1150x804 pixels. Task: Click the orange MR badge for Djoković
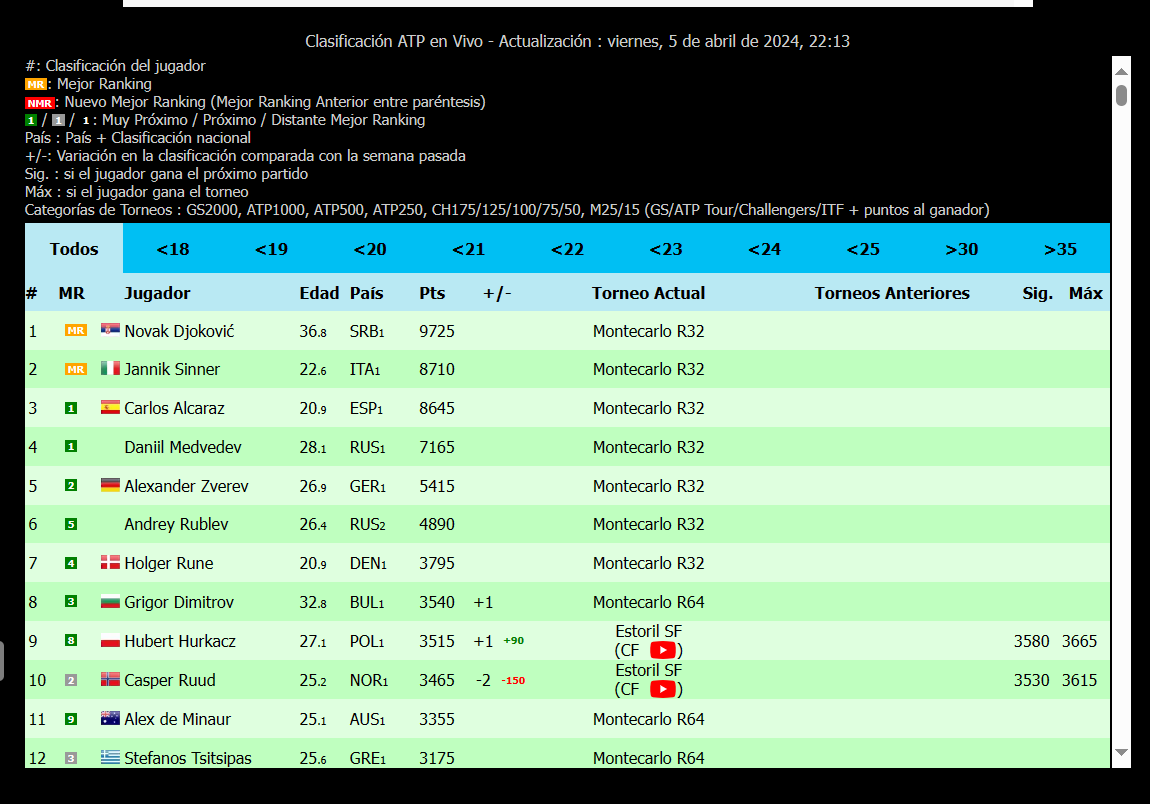tap(76, 330)
